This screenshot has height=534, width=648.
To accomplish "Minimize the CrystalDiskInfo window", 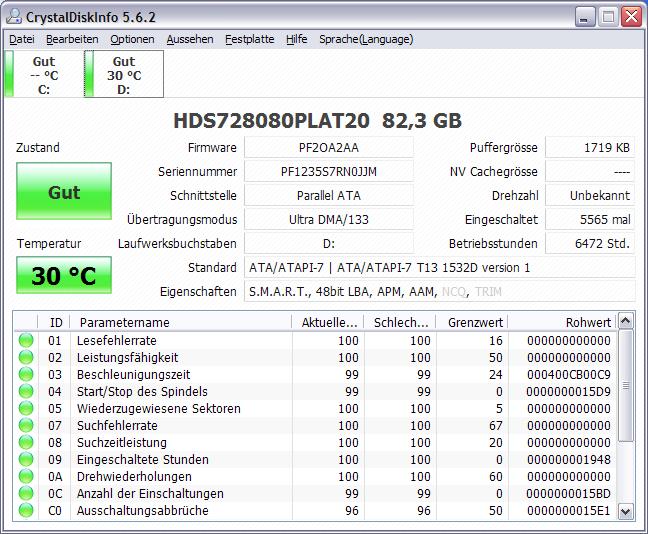I will pyautogui.click(x=584, y=17).
